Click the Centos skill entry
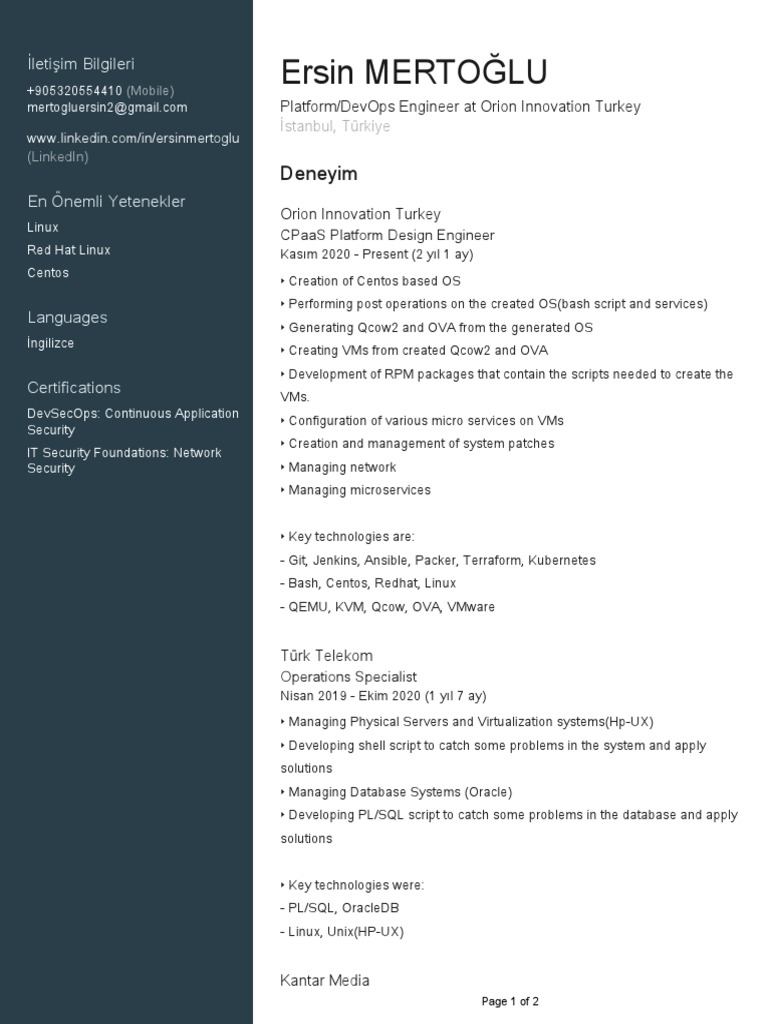 click(x=48, y=273)
